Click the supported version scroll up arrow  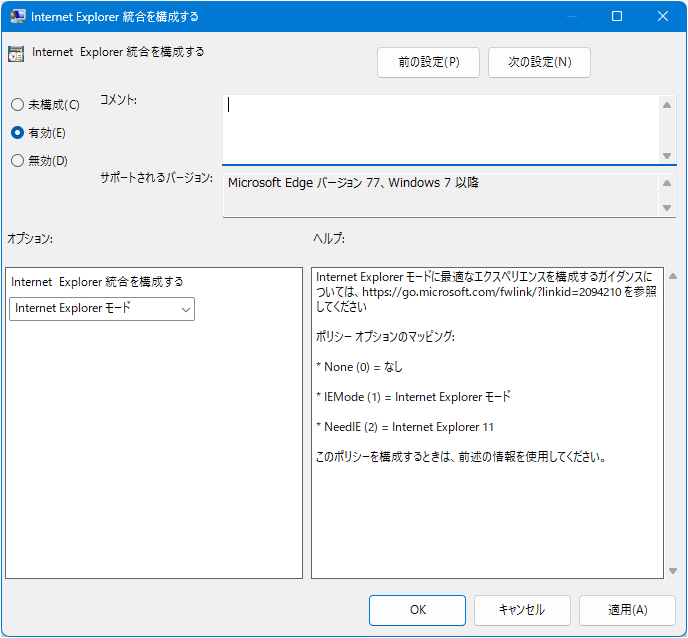click(667, 182)
